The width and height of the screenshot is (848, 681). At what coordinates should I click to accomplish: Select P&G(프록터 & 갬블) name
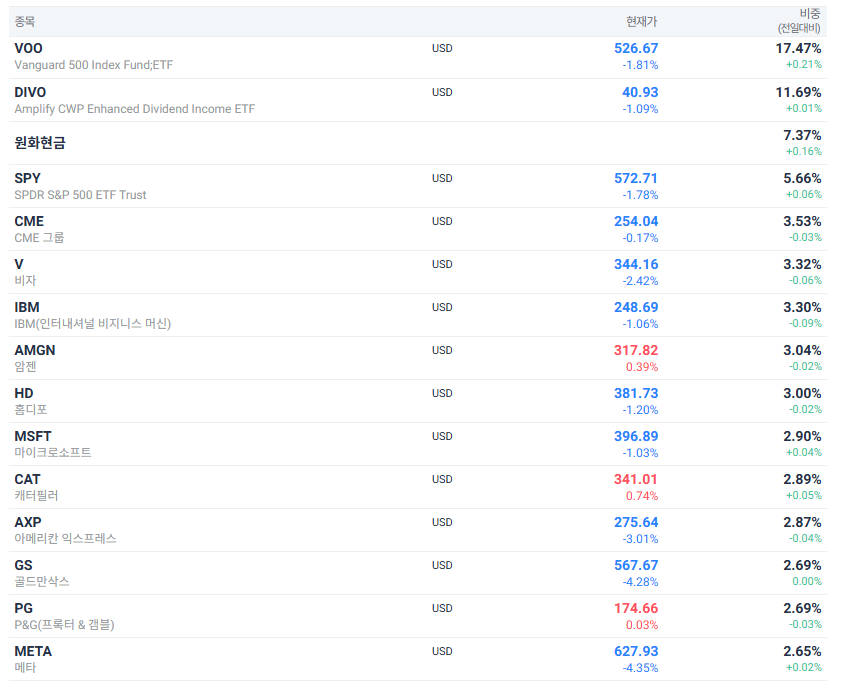tap(64, 625)
